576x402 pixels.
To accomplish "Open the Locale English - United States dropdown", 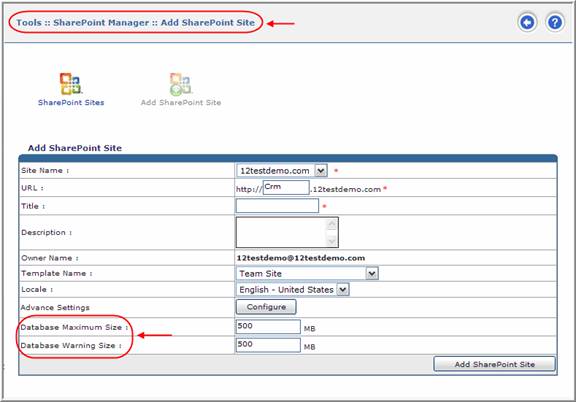I will (x=292, y=290).
